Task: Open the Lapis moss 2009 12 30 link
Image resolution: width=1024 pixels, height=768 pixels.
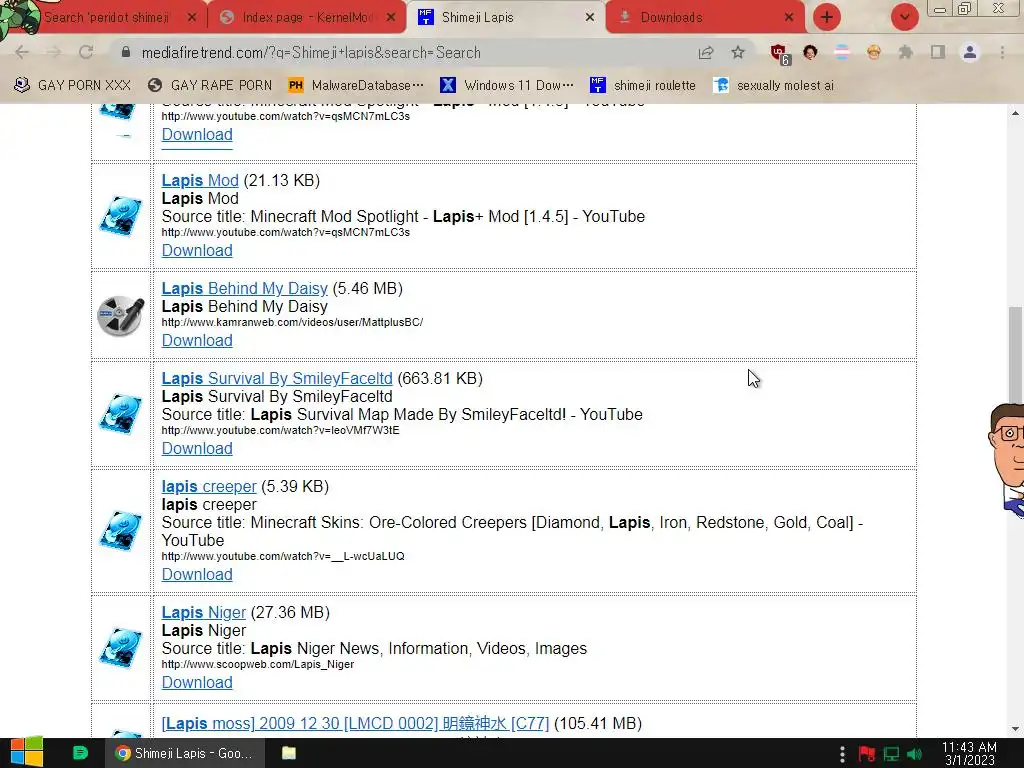Action: [x=355, y=724]
